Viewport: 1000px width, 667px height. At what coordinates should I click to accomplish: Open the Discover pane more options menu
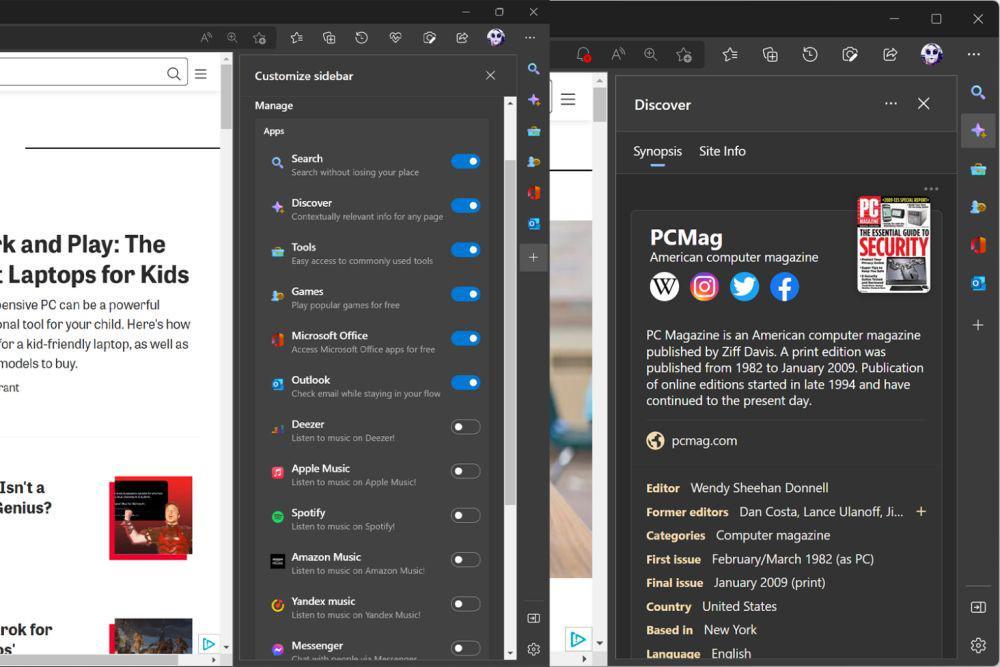(x=891, y=103)
